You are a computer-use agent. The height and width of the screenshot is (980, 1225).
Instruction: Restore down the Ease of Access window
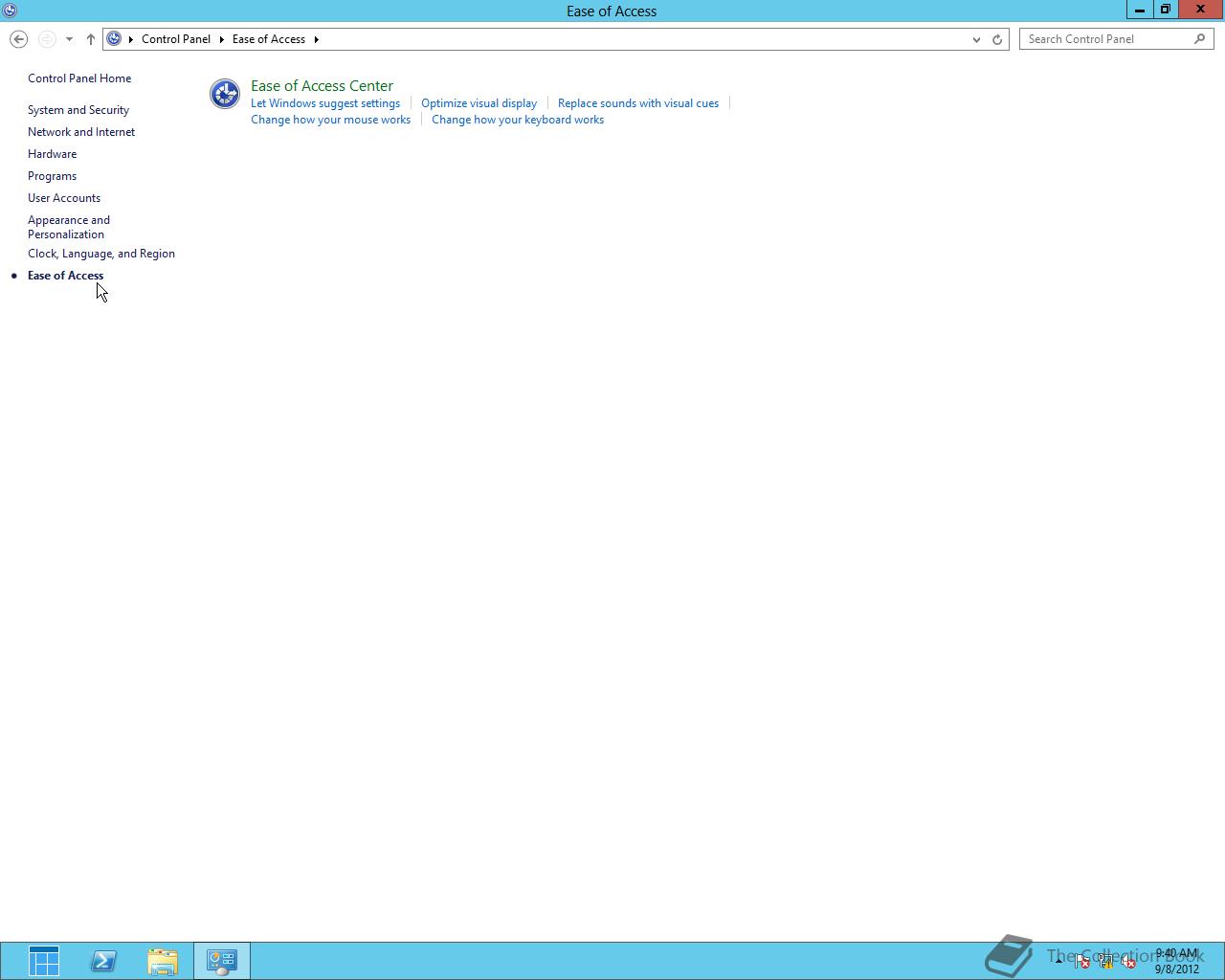1166,10
